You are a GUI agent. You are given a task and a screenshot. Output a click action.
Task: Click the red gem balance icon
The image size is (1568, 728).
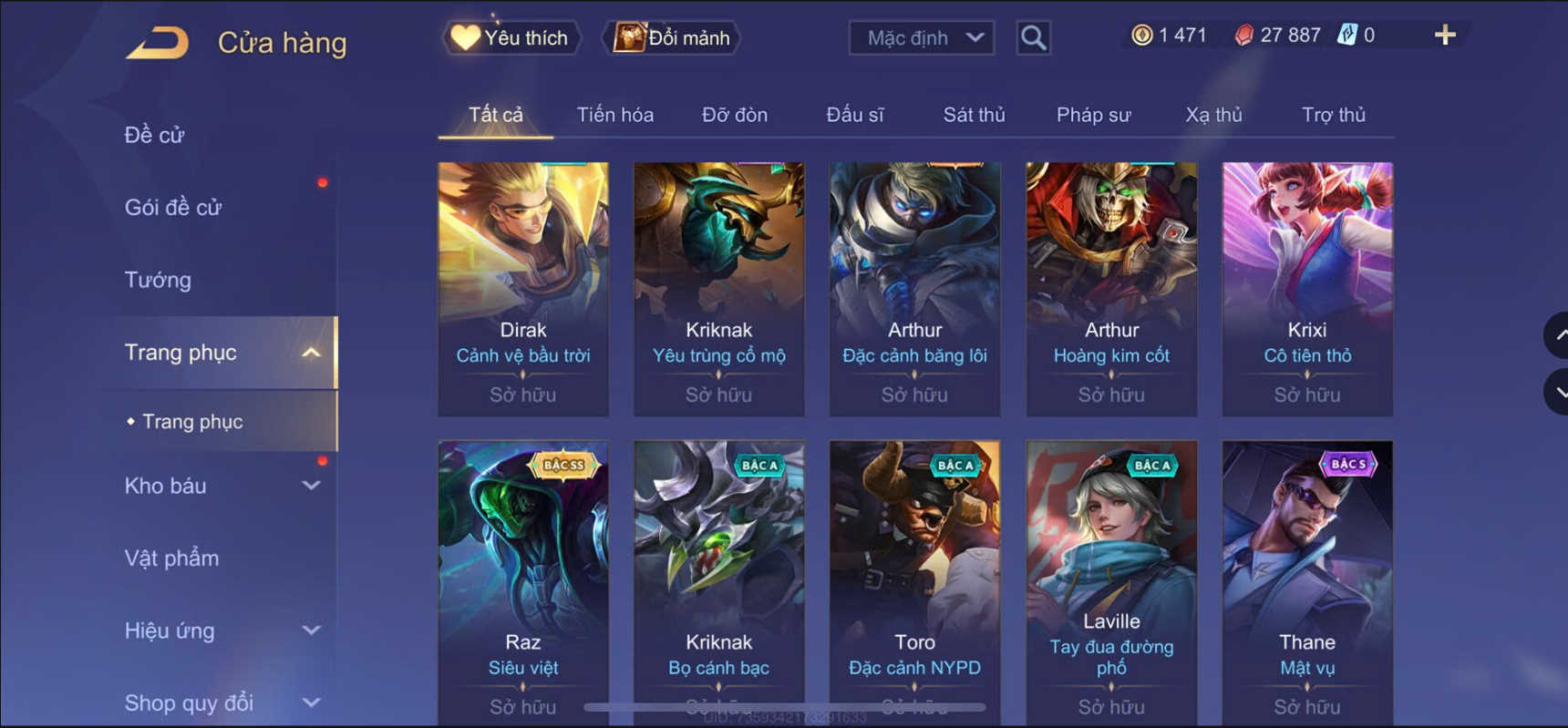pyautogui.click(x=1243, y=36)
